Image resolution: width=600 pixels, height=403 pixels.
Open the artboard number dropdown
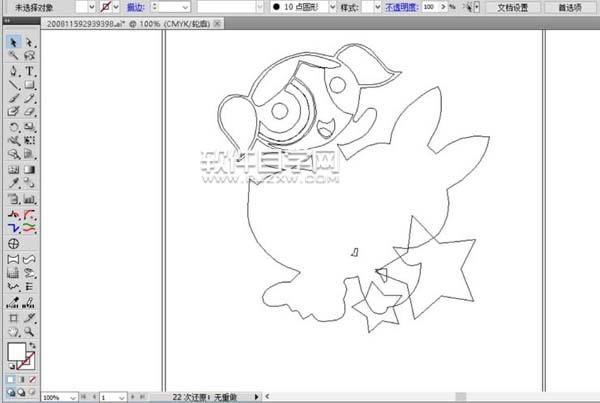point(122,398)
